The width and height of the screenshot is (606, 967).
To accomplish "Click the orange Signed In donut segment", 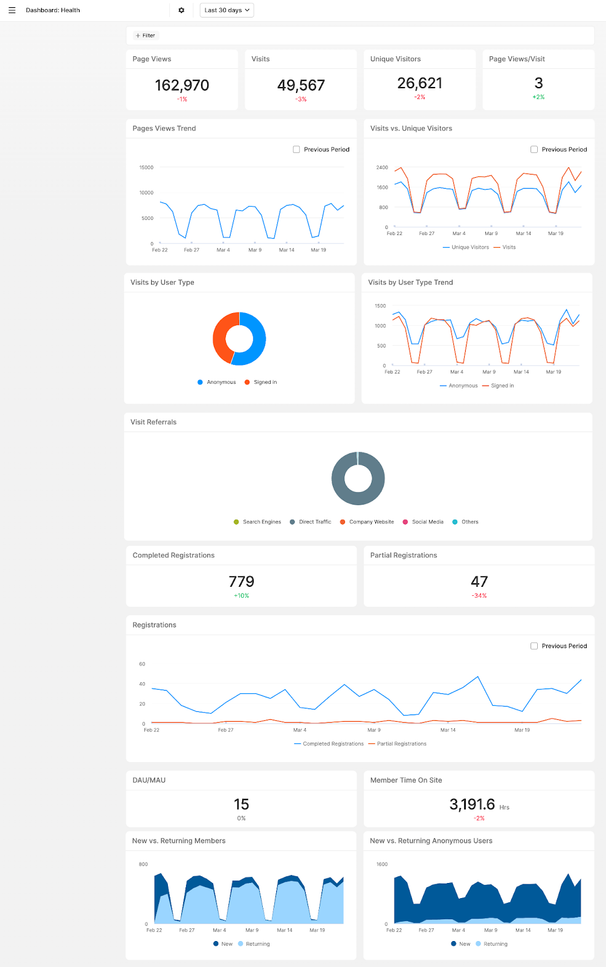I will click(x=220, y=336).
